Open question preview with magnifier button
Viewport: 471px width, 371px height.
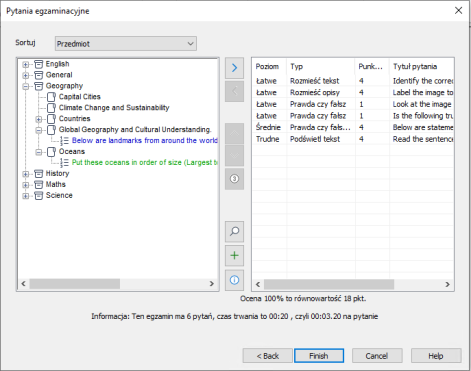point(234,231)
